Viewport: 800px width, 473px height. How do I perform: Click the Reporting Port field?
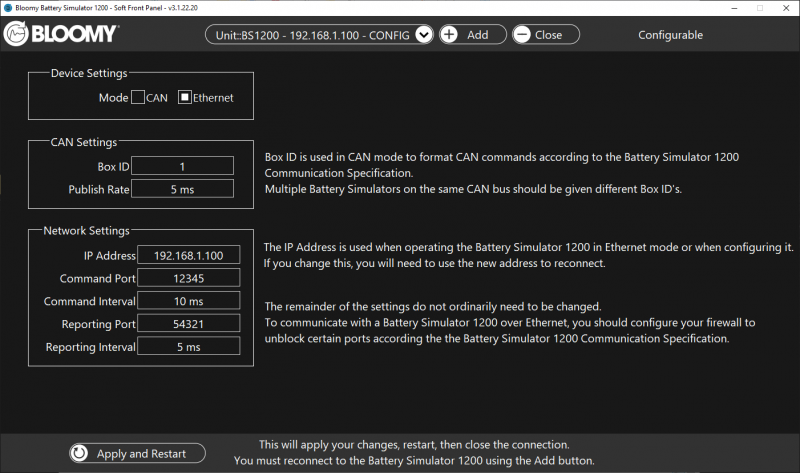click(188, 323)
